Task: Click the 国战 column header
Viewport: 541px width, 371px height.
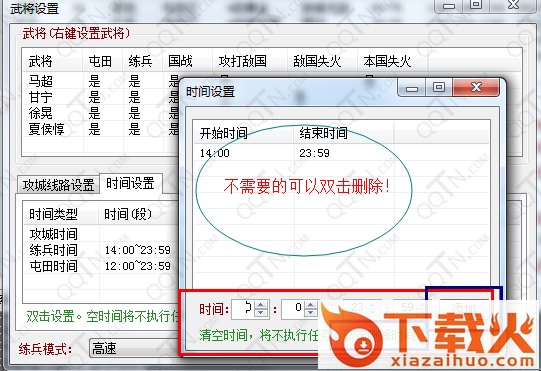Action: 187,61
